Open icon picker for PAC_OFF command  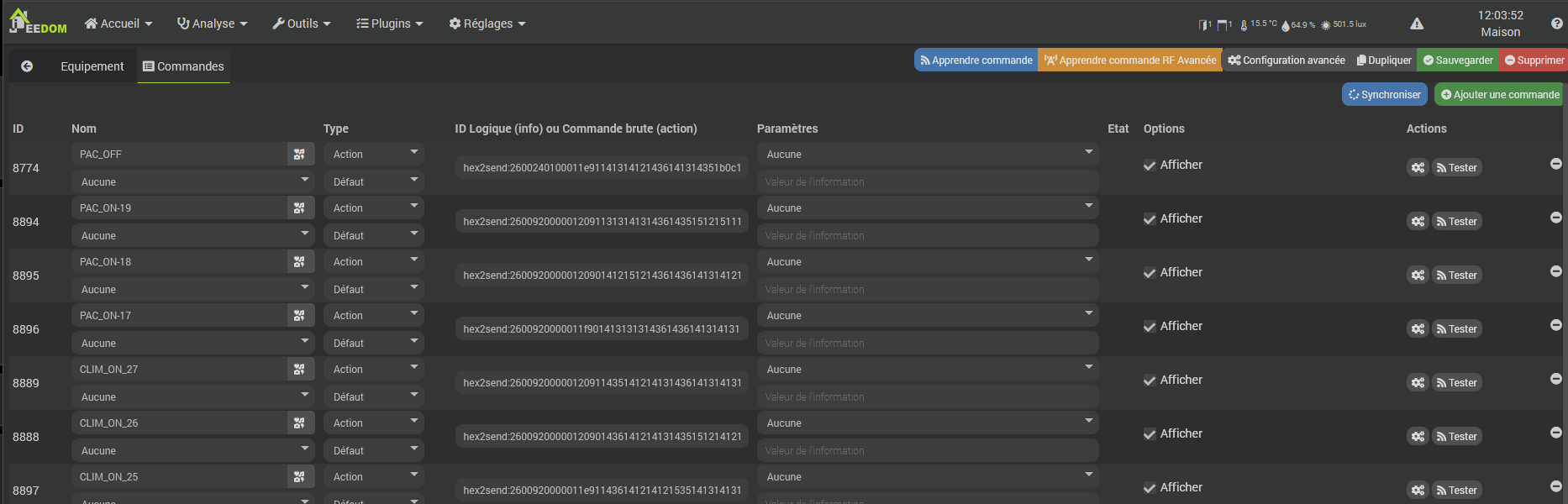tap(299, 155)
